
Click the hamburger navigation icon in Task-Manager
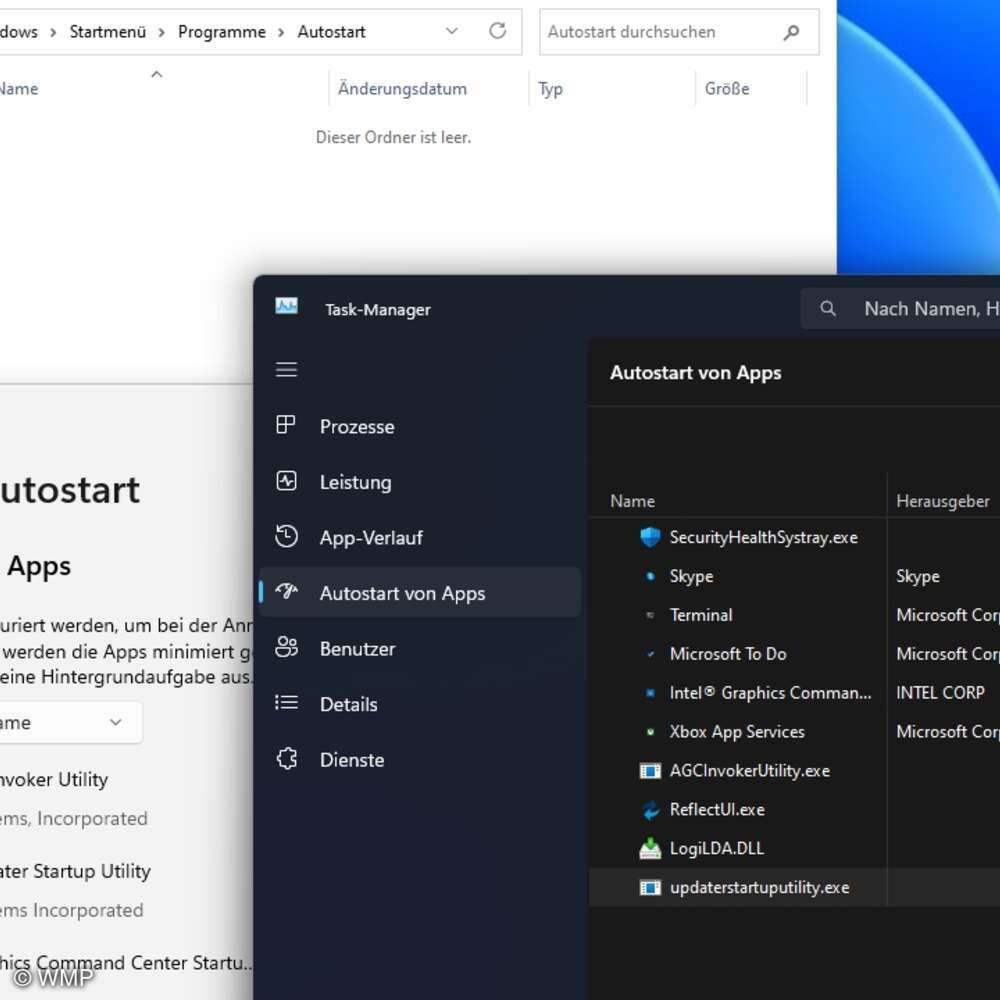286,370
